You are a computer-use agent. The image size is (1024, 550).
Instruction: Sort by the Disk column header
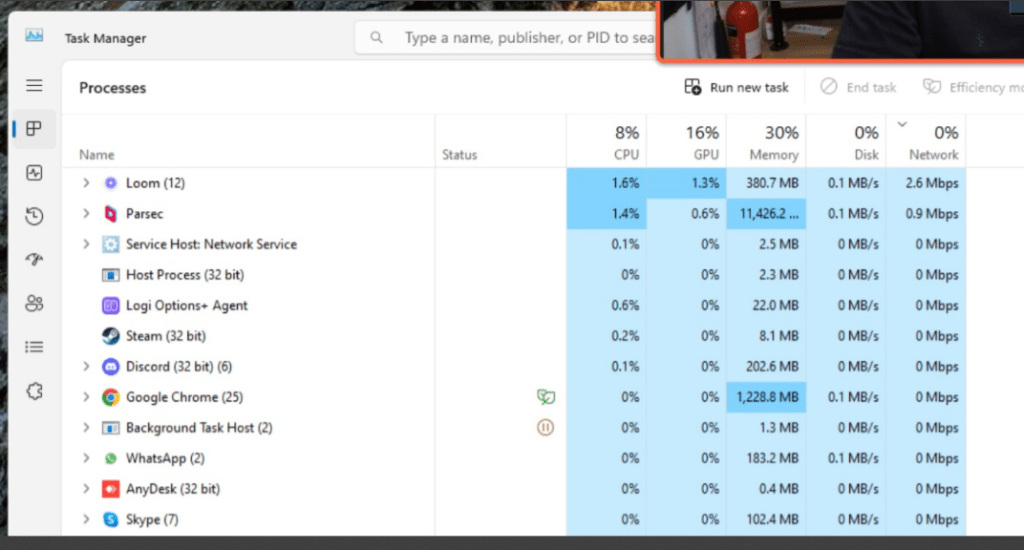pyautogui.click(x=846, y=142)
